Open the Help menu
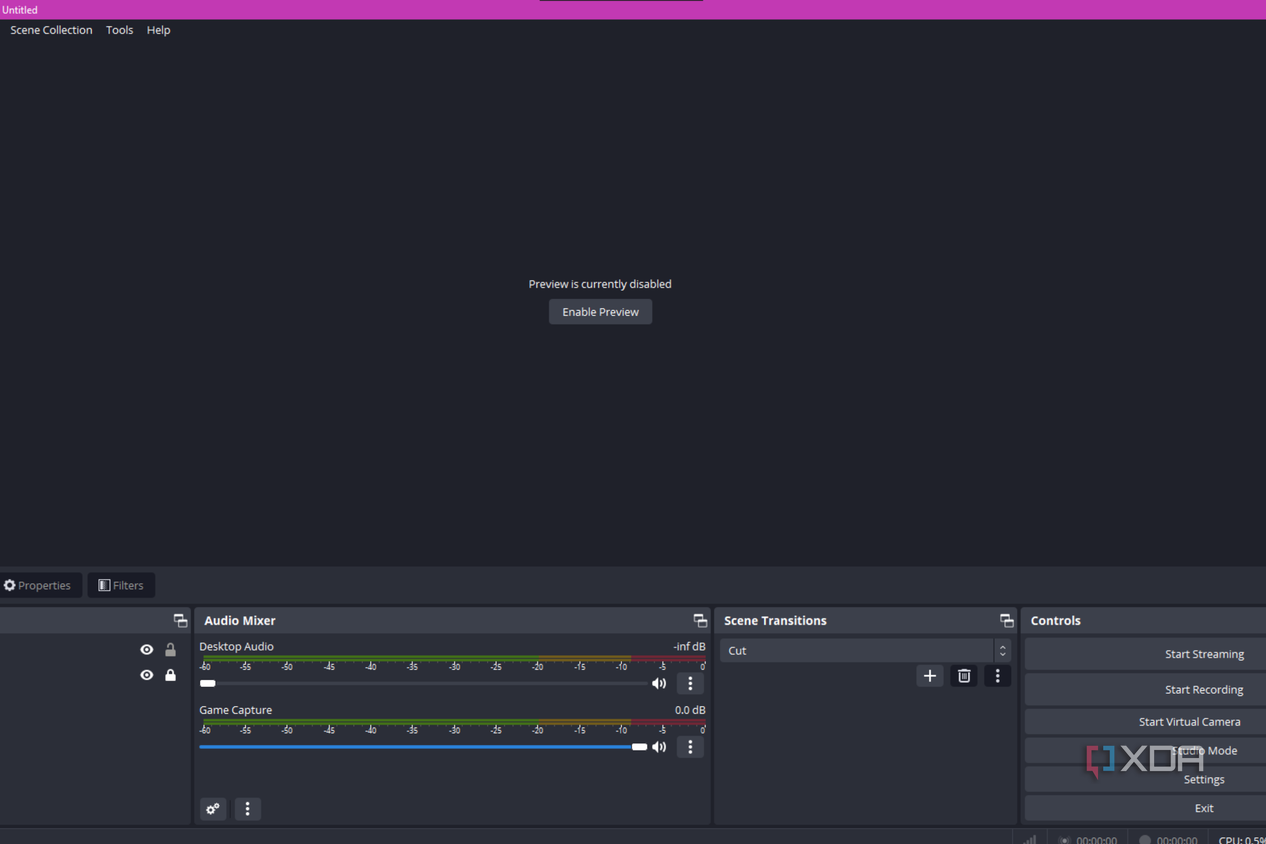Image resolution: width=1266 pixels, height=844 pixels. coord(158,30)
